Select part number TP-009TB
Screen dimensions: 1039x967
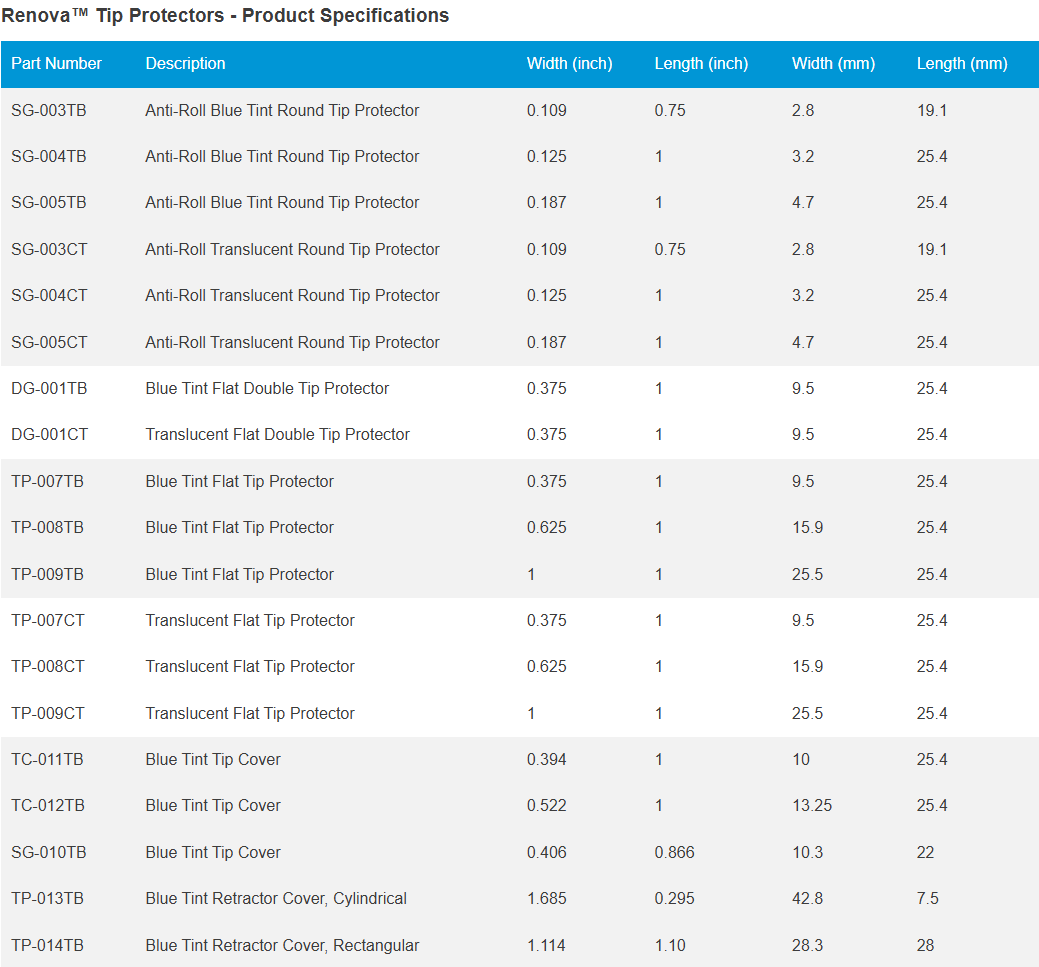(x=48, y=575)
